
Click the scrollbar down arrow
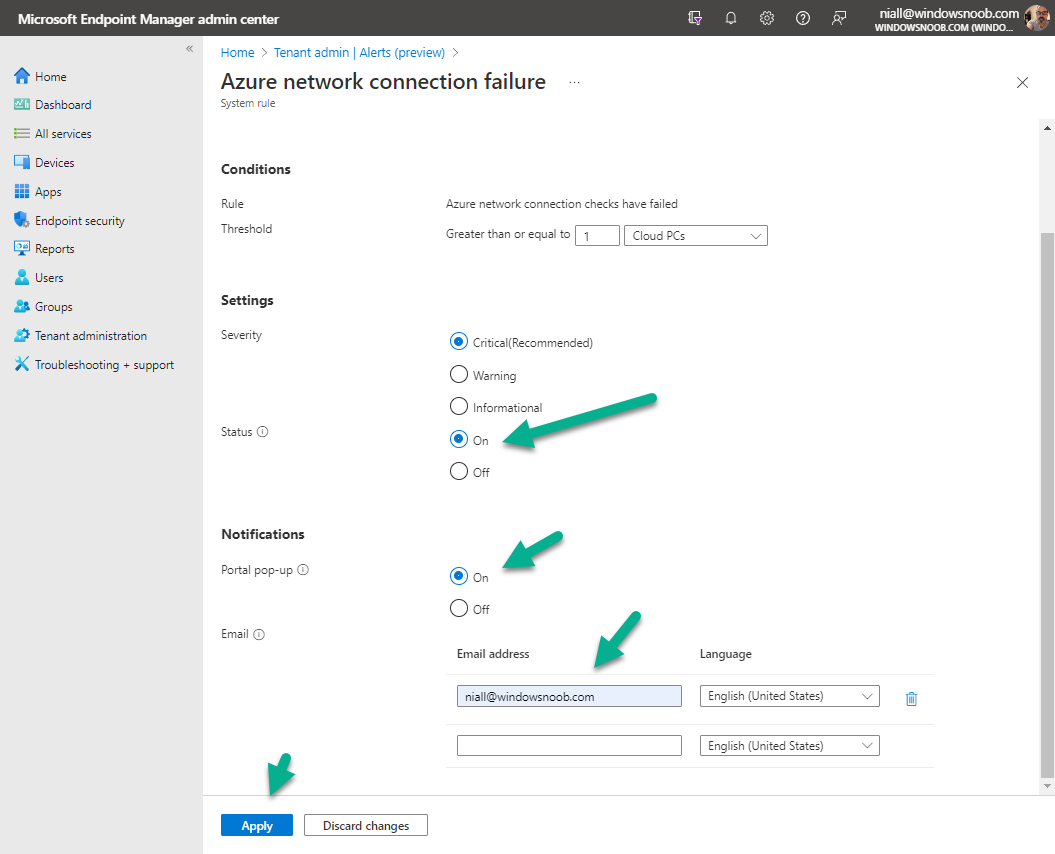click(x=1047, y=785)
